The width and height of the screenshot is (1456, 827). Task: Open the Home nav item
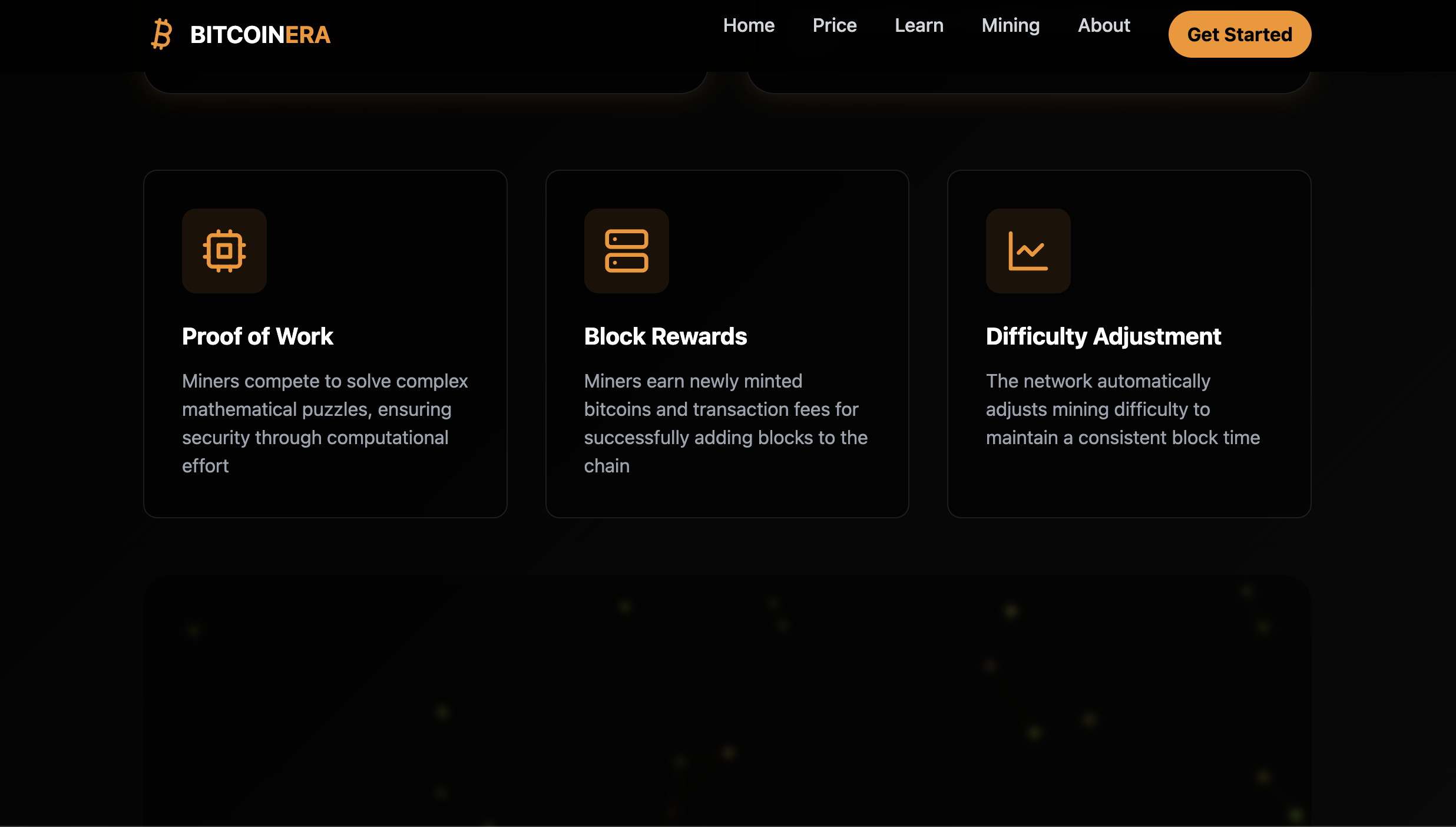749,25
